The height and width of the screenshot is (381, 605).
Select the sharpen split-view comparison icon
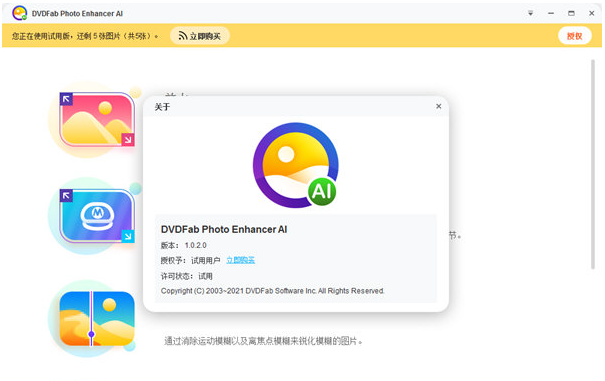[x=97, y=318]
